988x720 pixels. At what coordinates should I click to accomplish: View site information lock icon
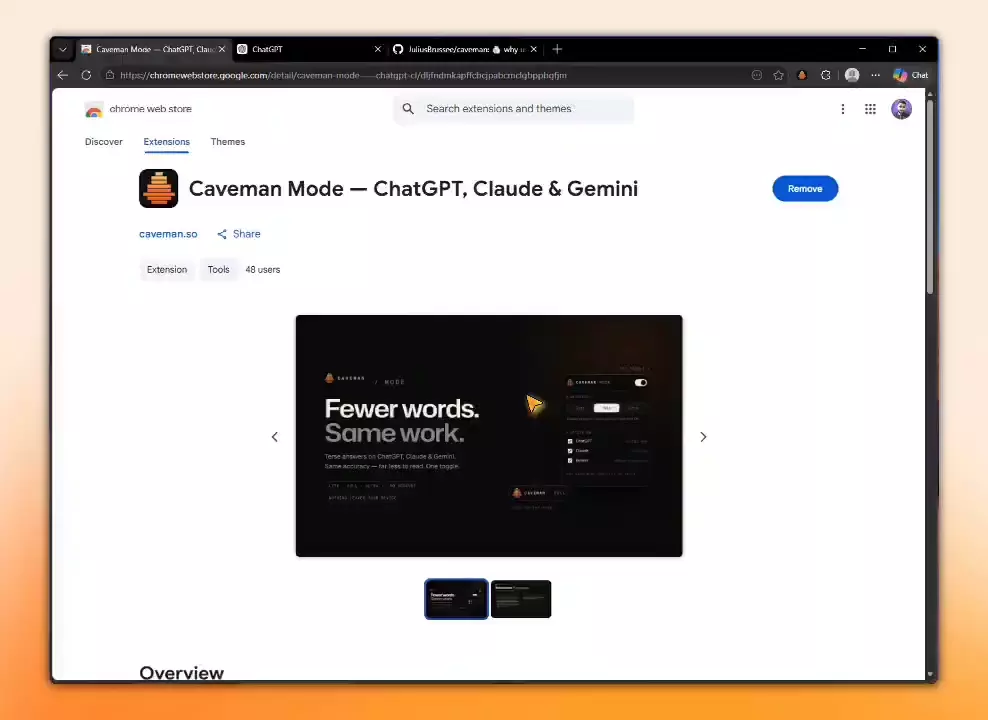(x=110, y=75)
